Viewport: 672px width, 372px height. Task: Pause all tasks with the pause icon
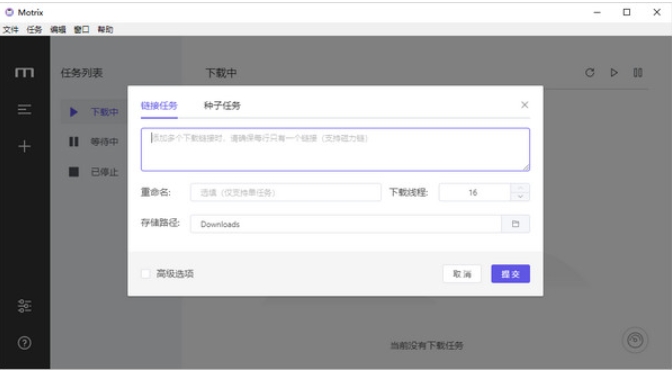(x=638, y=72)
